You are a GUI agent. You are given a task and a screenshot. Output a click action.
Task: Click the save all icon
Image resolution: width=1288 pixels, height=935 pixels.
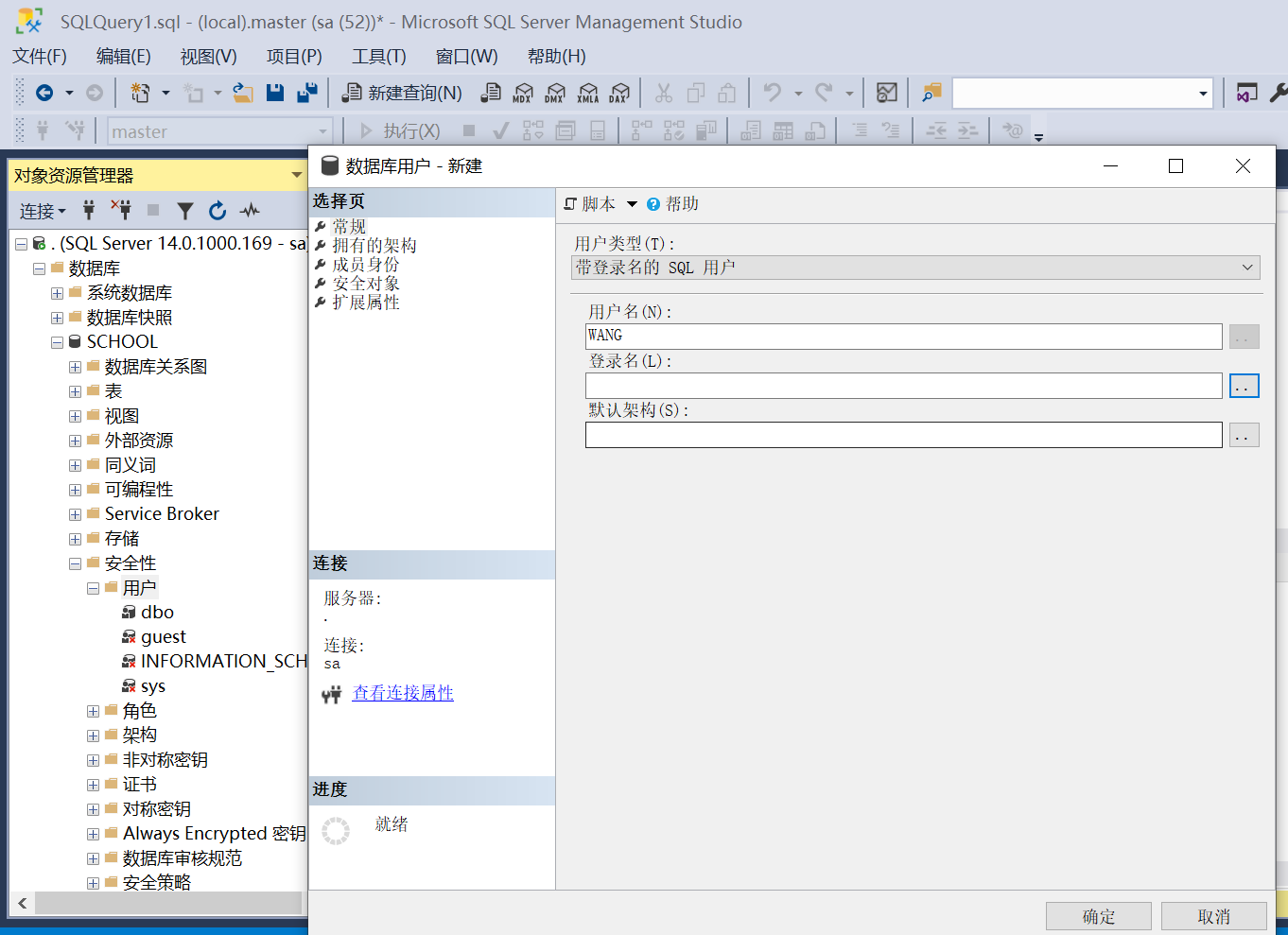(307, 93)
